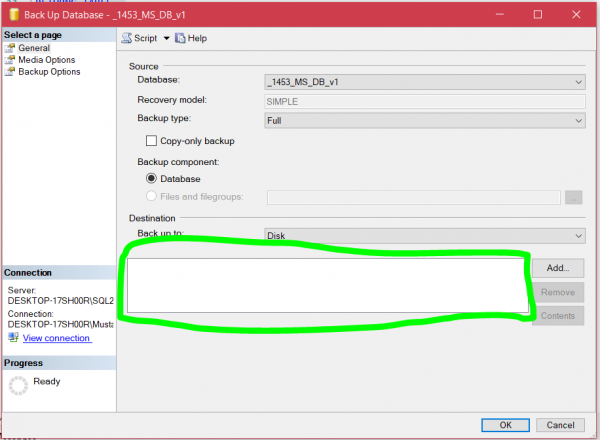
Task: Open the Database dropdown
Action: (x=425, y=82)
